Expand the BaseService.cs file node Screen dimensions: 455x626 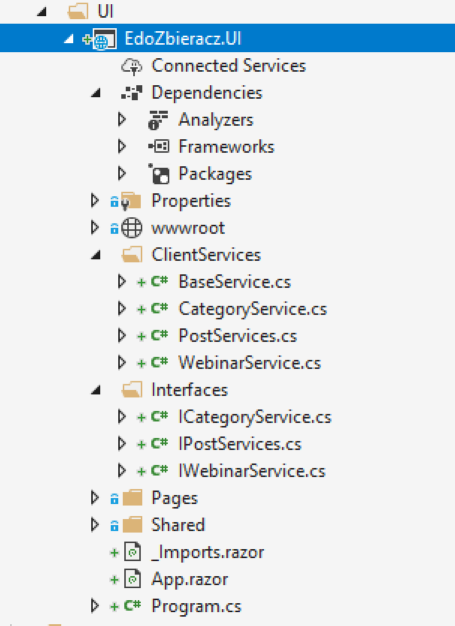(x=122, y=282)
